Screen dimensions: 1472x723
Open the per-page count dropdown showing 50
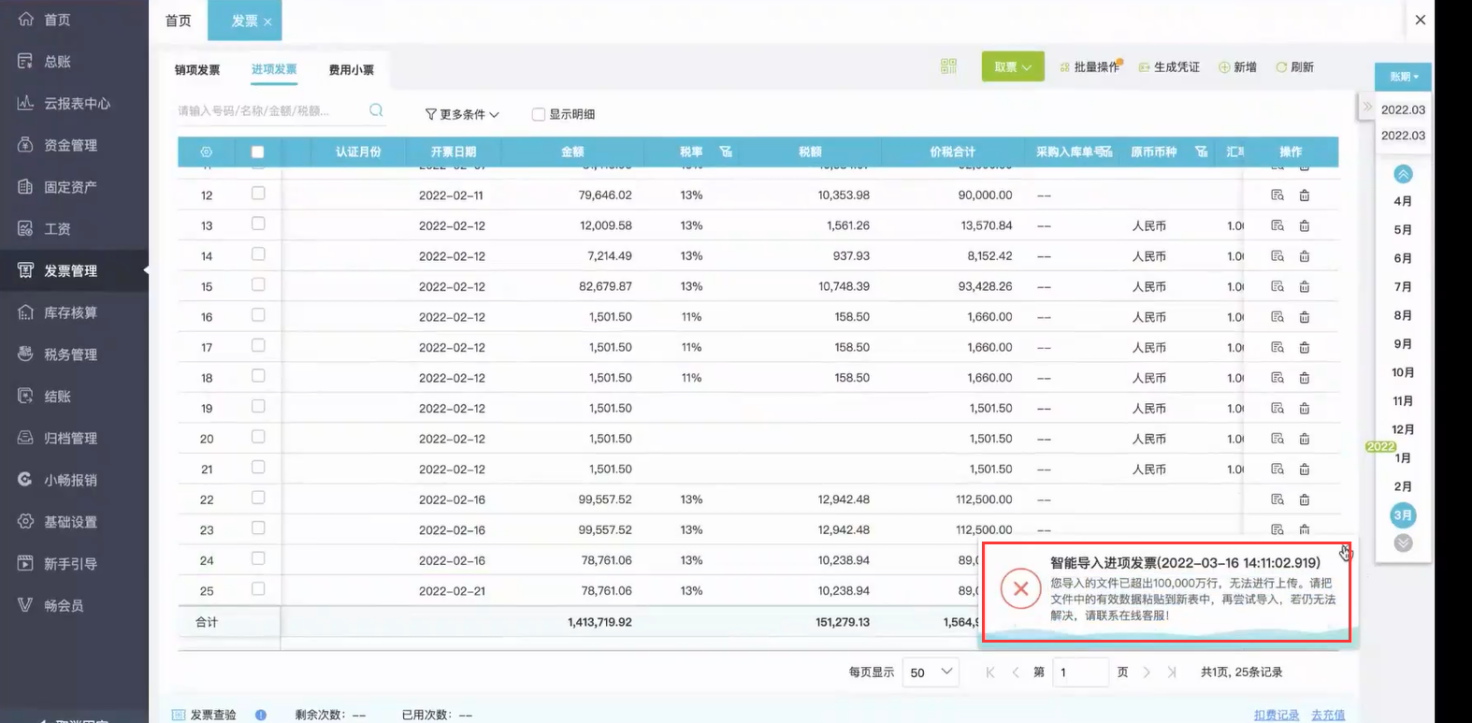(930, 673)
